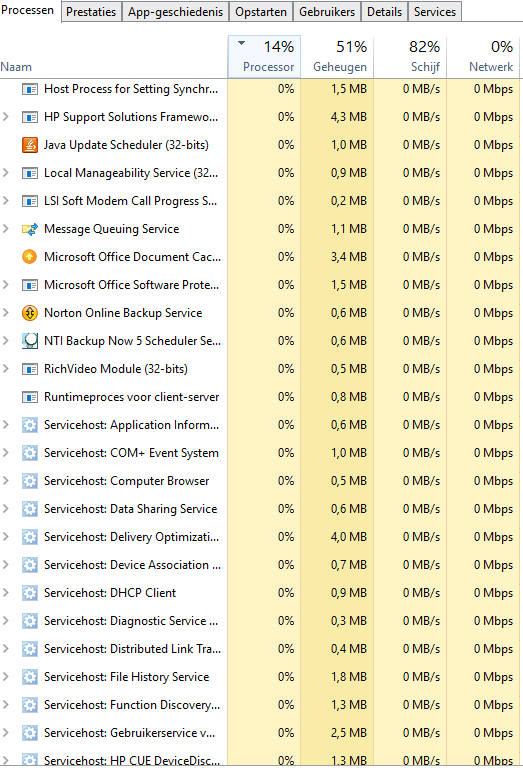Click the NTI Backup Now 5 Scheduler icon
The image size is (523, 771).
[30, 341]
